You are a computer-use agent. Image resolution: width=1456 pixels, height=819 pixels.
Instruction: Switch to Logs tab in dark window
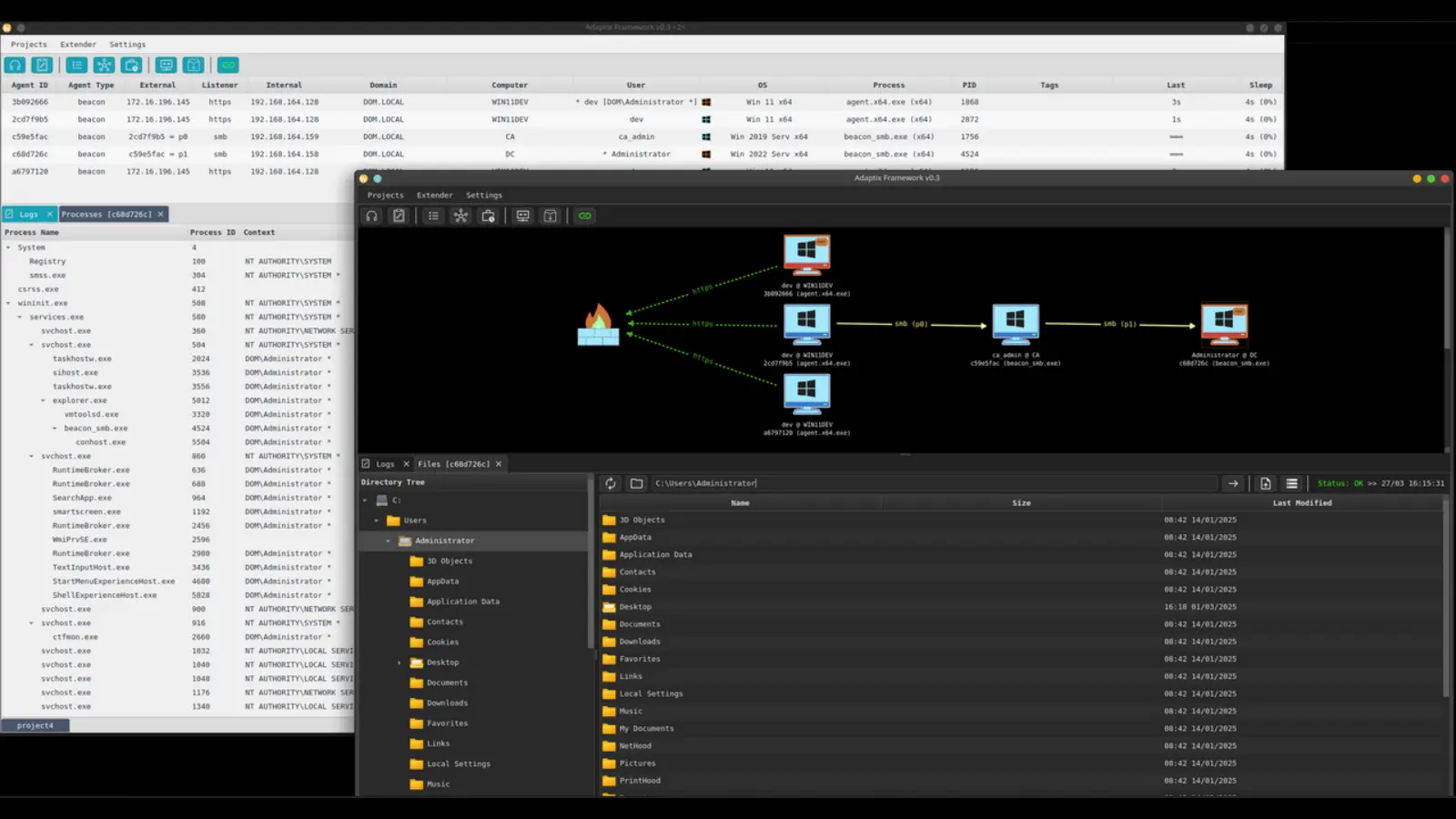tap(385, 464)
